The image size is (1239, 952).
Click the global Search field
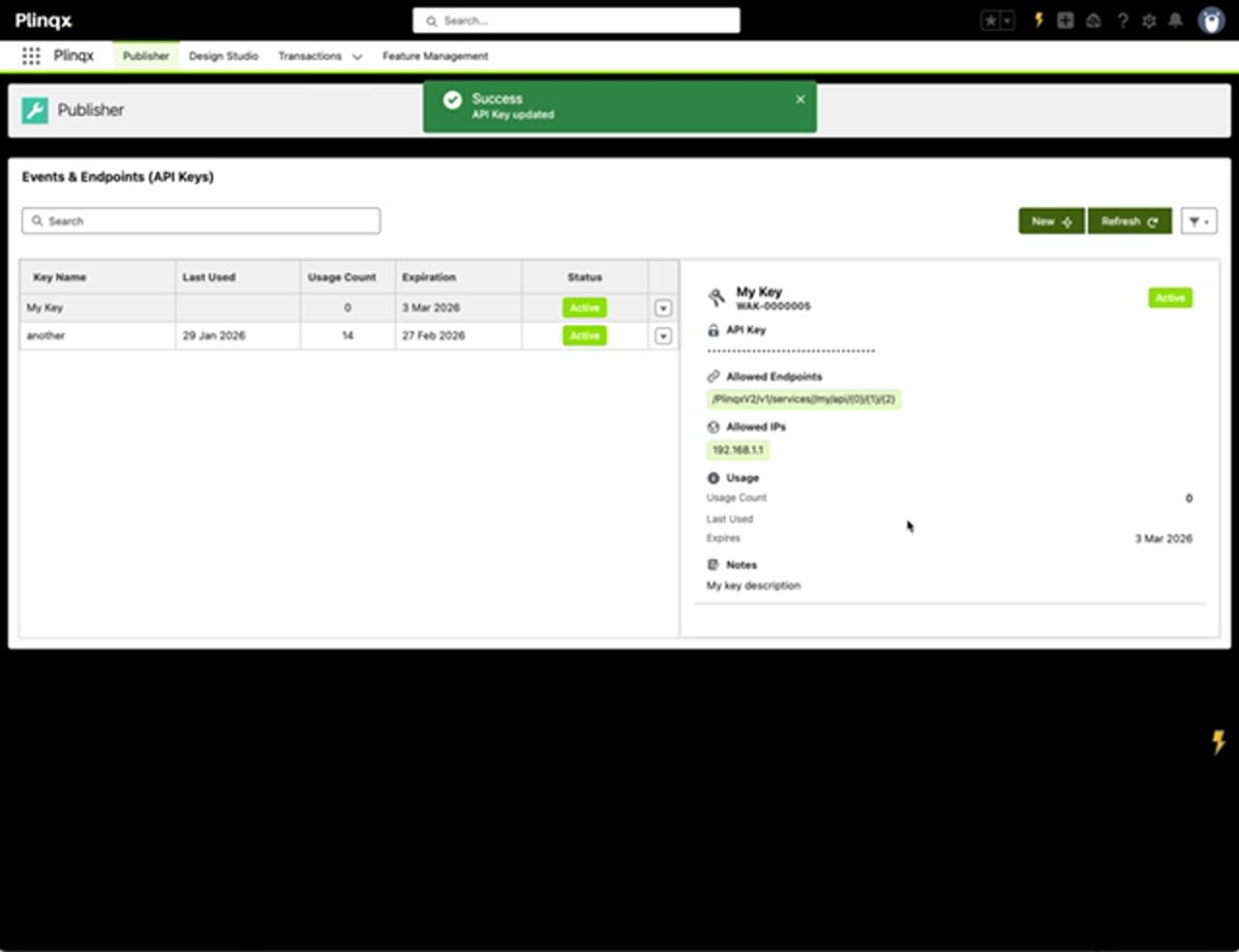pos(576,20)
